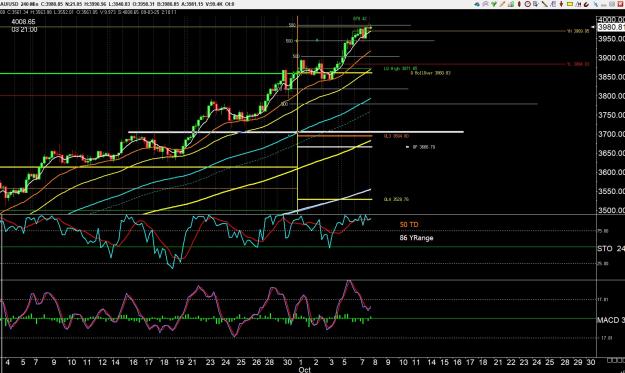Viewport: 625px width, 373px height.
Task: Select the diagonal trendline tool
Action: pyautogui.click(x=544, y=4)
